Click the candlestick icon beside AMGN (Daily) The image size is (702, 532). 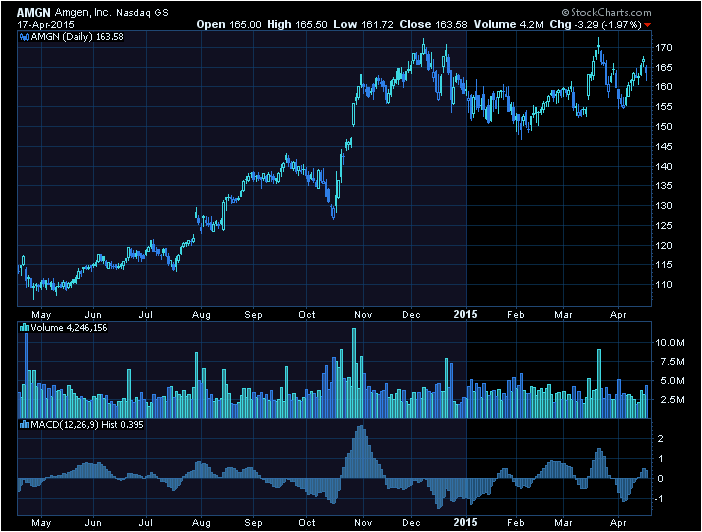pos(25,37)
